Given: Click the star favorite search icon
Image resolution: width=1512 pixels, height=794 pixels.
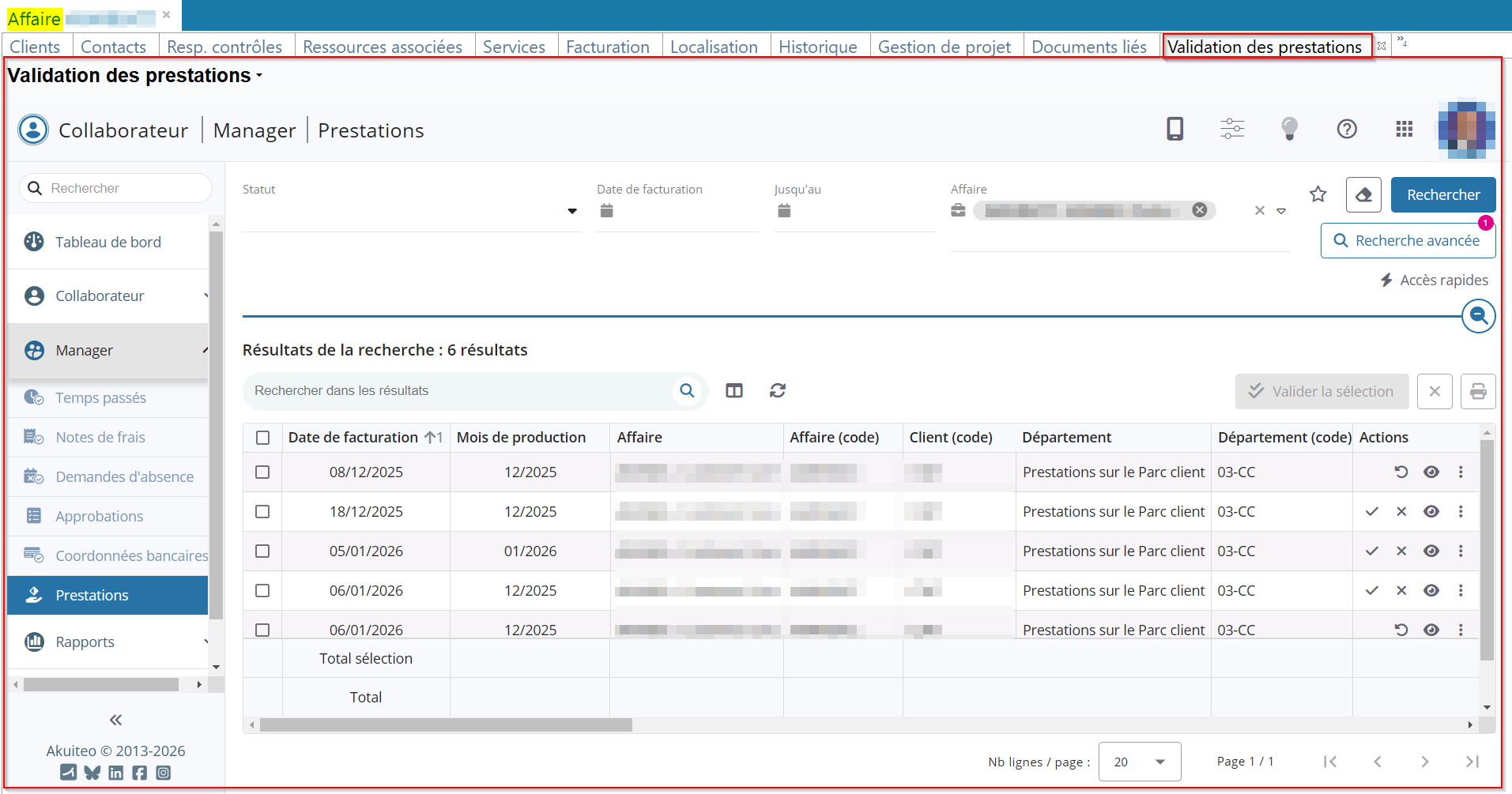Looking at the screenshot, I should pos(1318,194).
